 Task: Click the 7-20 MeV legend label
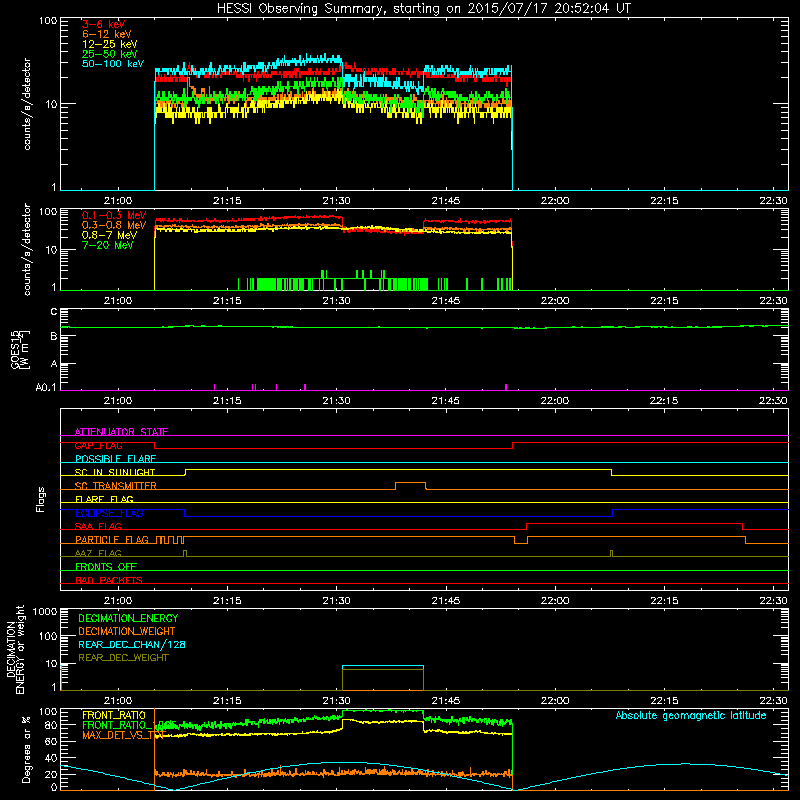click(108, 245)
